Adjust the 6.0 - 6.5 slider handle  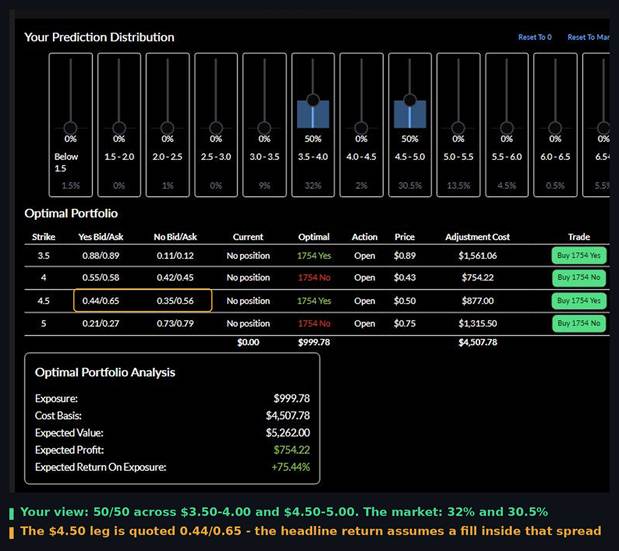click(x=555, y=128)
